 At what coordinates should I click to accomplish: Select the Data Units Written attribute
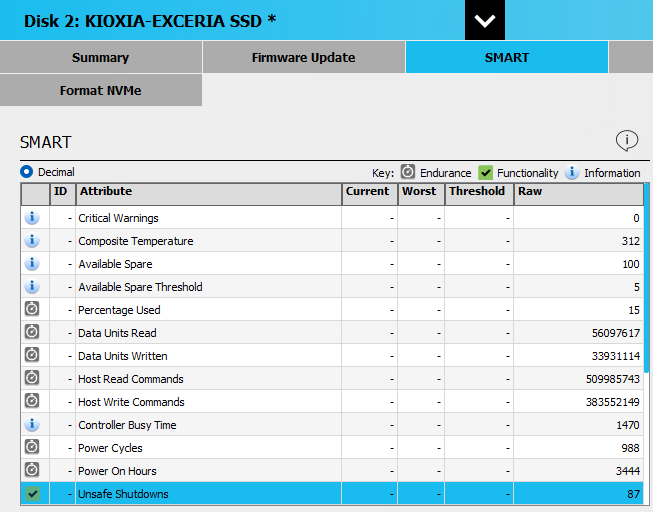(123, 356)
